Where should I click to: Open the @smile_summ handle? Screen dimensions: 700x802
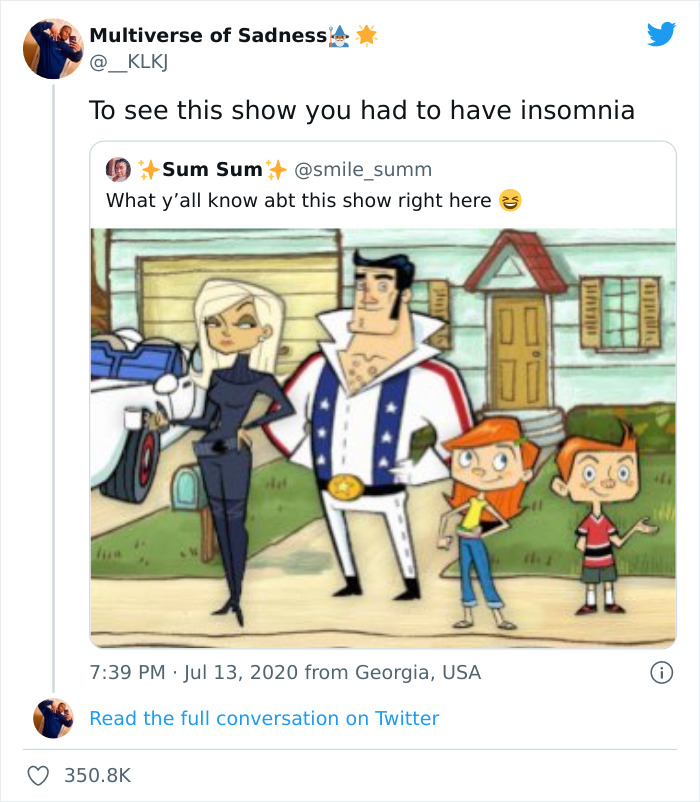pyautogui.click(x=362, y=169)
